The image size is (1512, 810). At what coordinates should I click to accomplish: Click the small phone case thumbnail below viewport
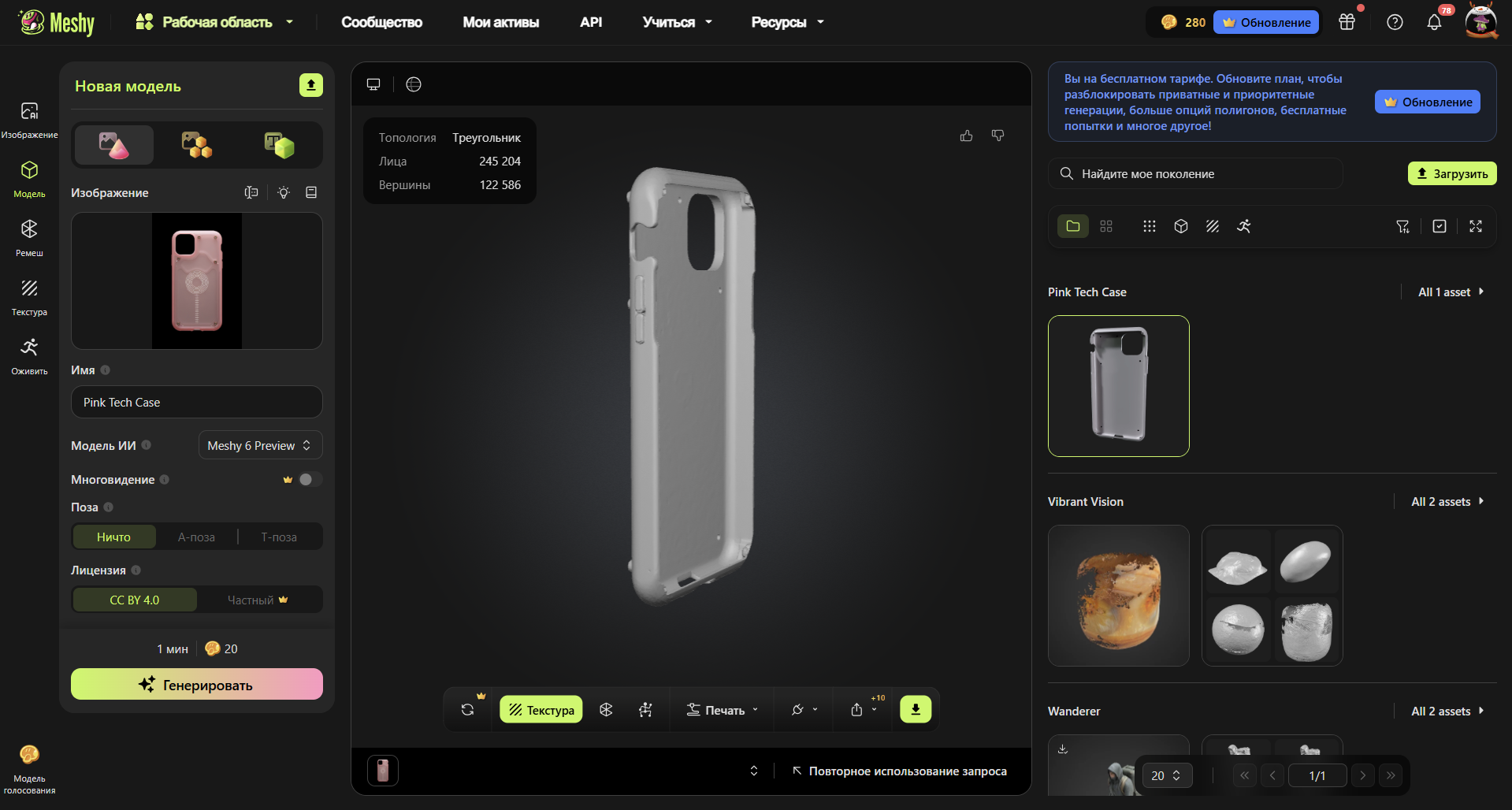pos(383,770)
